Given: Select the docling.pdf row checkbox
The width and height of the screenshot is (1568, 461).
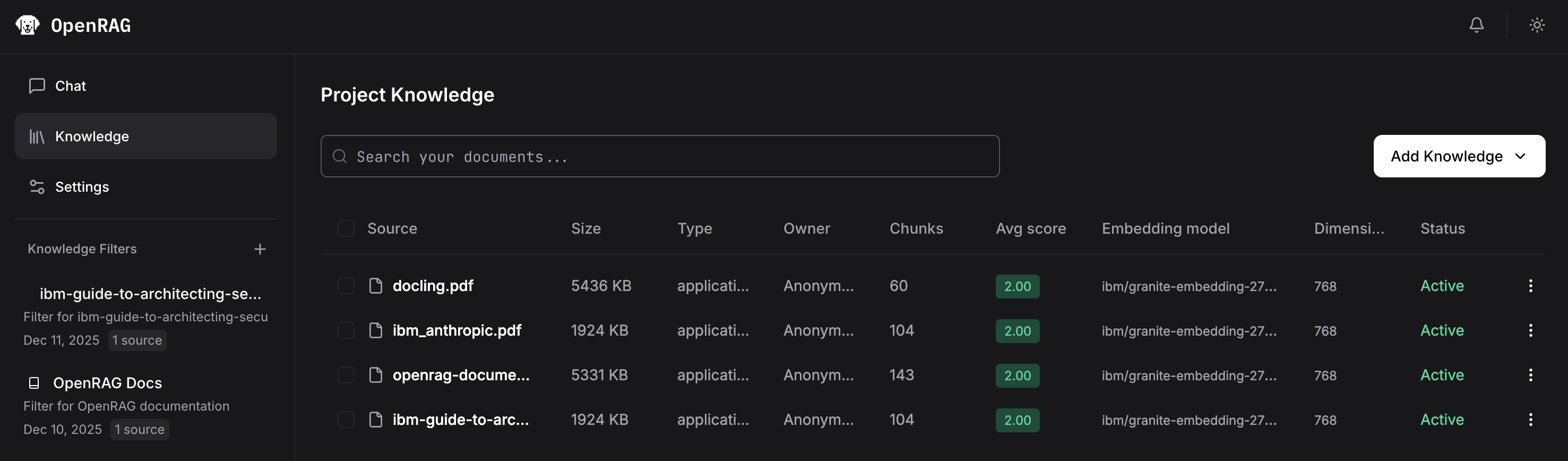Looking at the screenshot, I should [346, 286].
